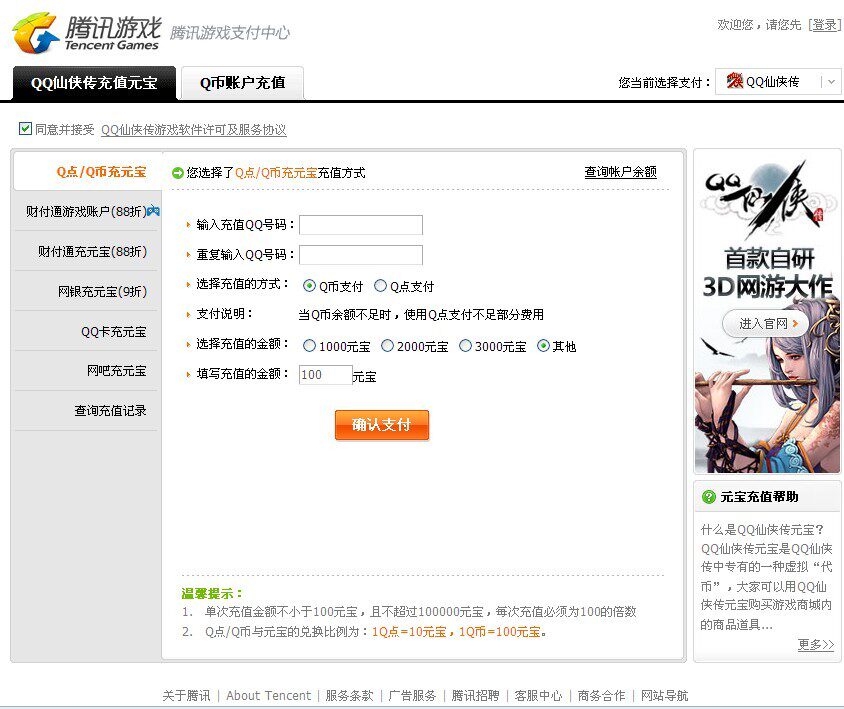Choose the 1000元宝 amount option
The image size is (844, 709).
(309, 346)
